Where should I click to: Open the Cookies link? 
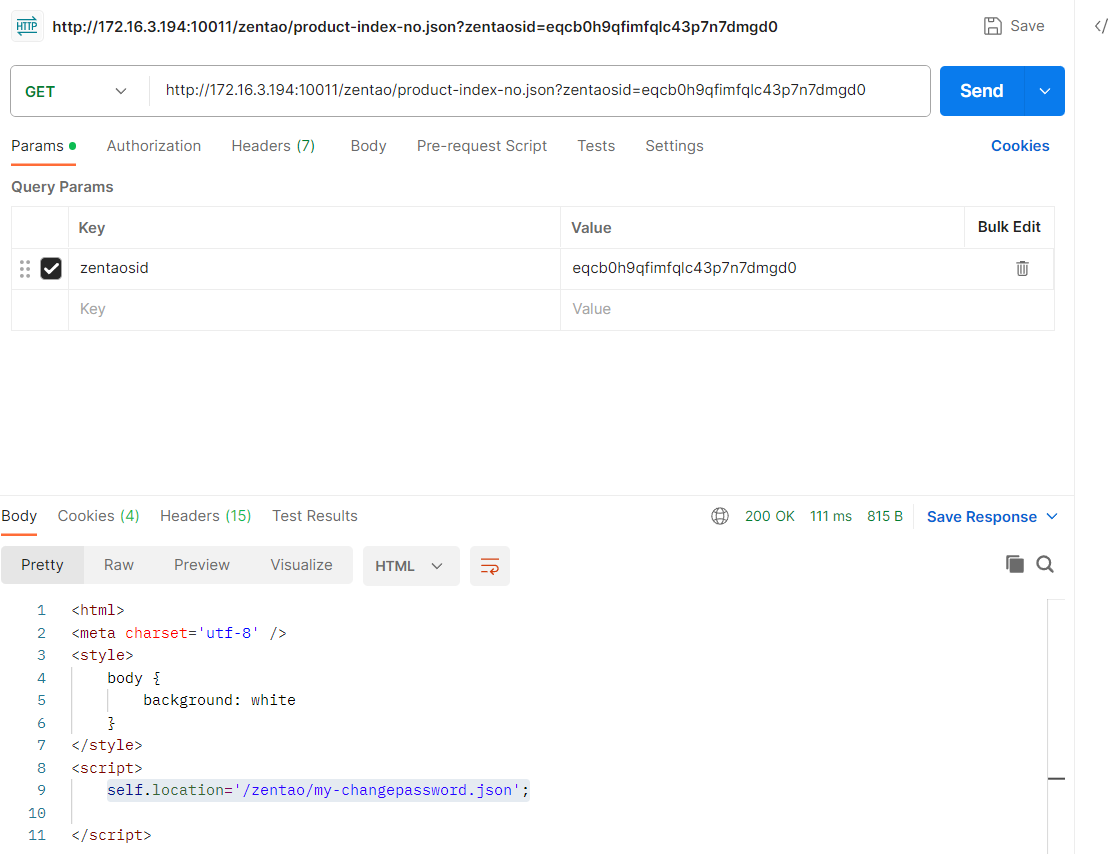pos(1019,146)
